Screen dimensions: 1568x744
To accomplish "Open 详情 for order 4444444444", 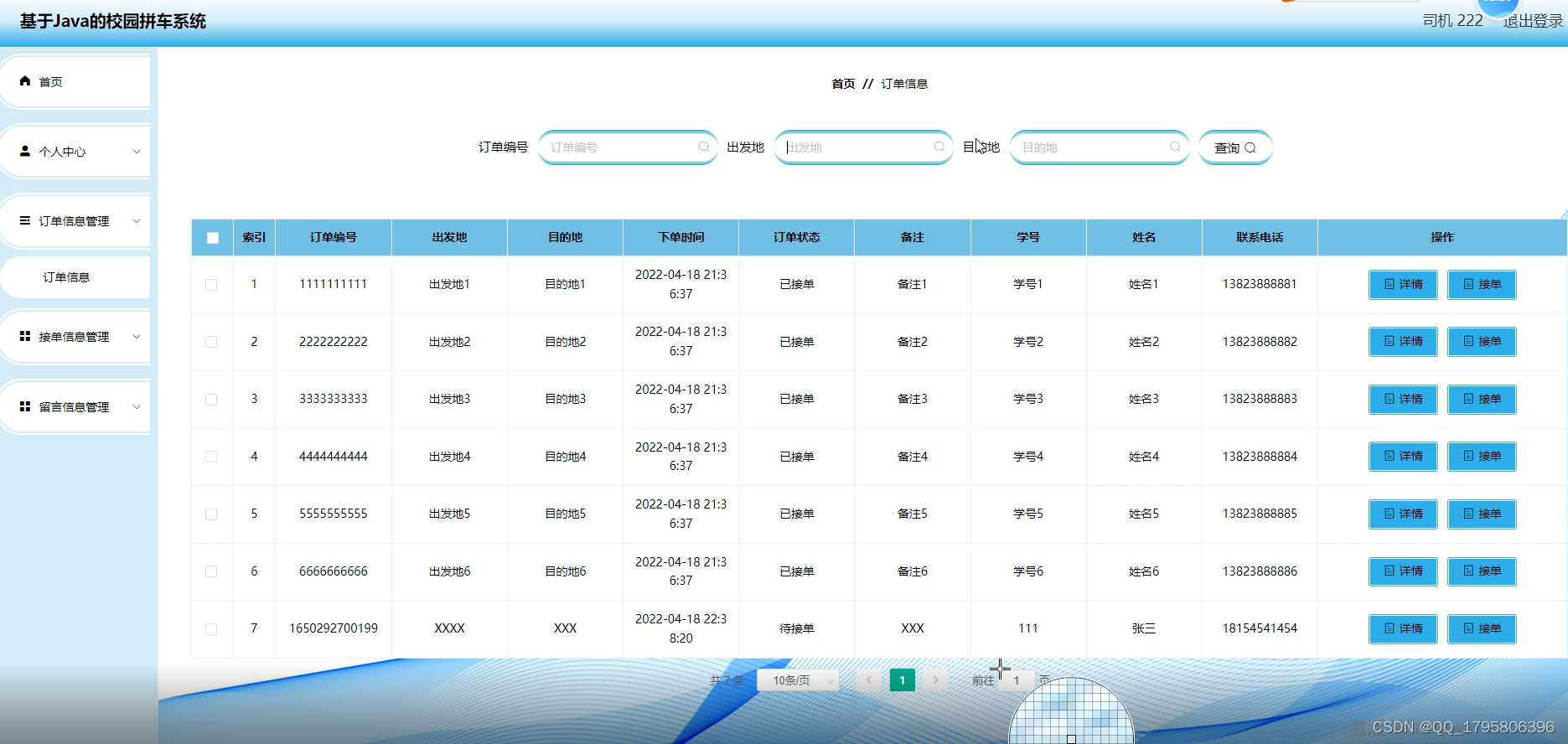I will point(1403,457).
